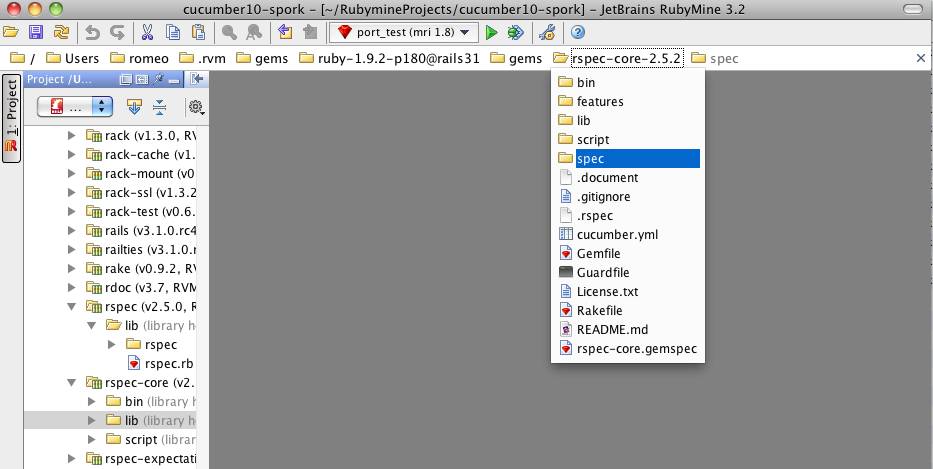Open the project view selector dropdown
The height and width of the screenshot is (469, 933).
(x=75, y=107)
